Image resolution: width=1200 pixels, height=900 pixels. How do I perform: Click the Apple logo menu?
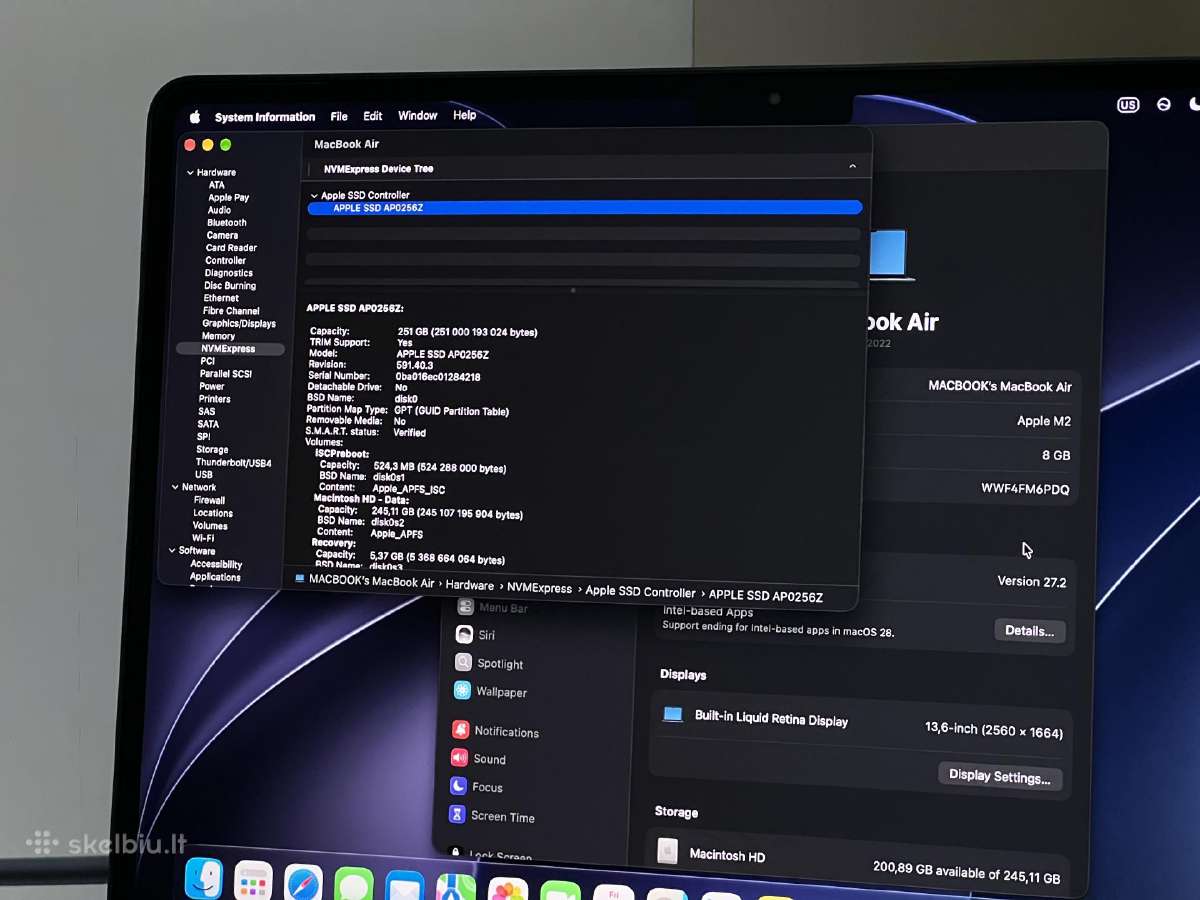tap(195, 117)
